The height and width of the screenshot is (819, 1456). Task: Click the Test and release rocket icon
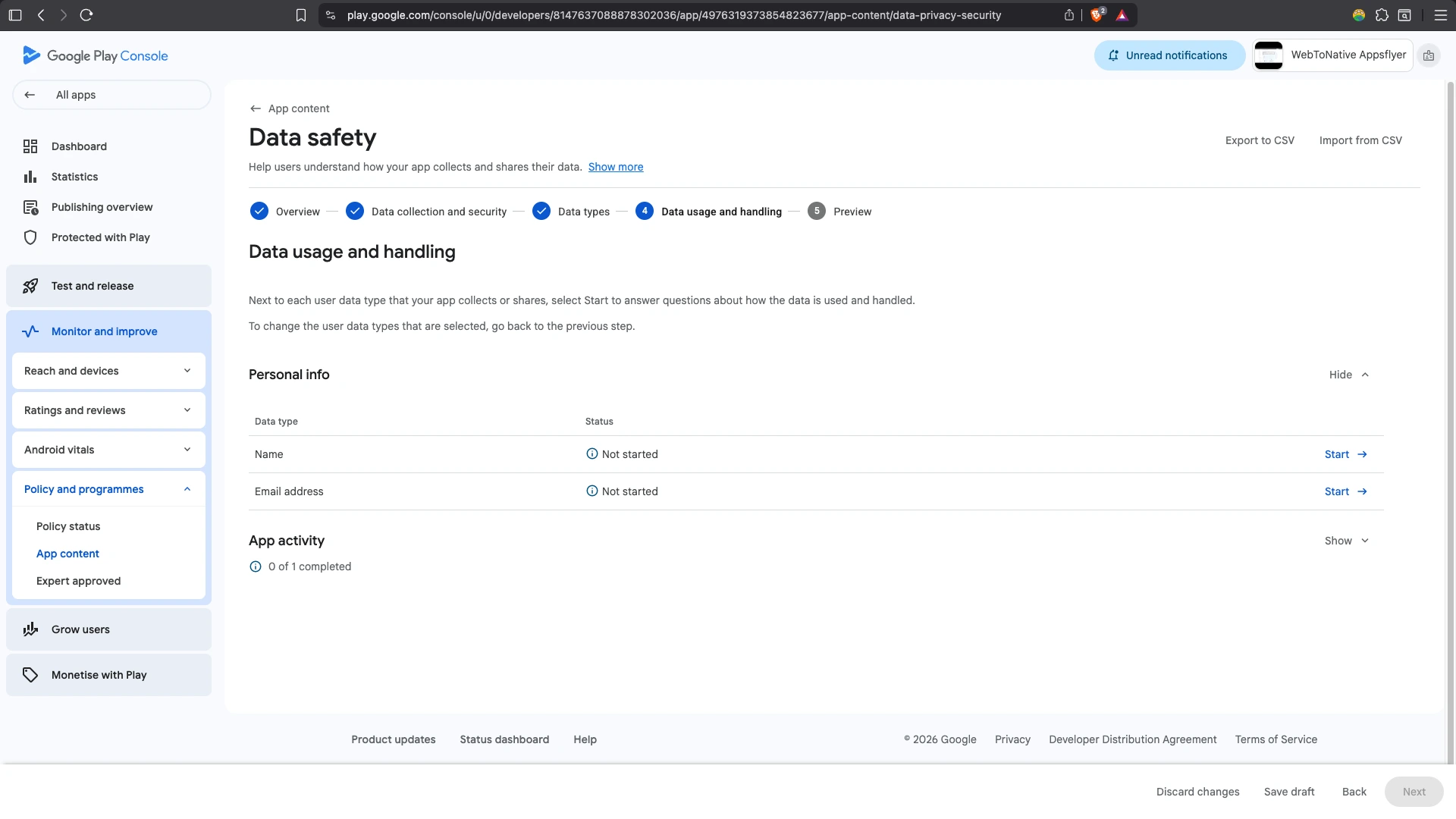click(x=30, y=286)
